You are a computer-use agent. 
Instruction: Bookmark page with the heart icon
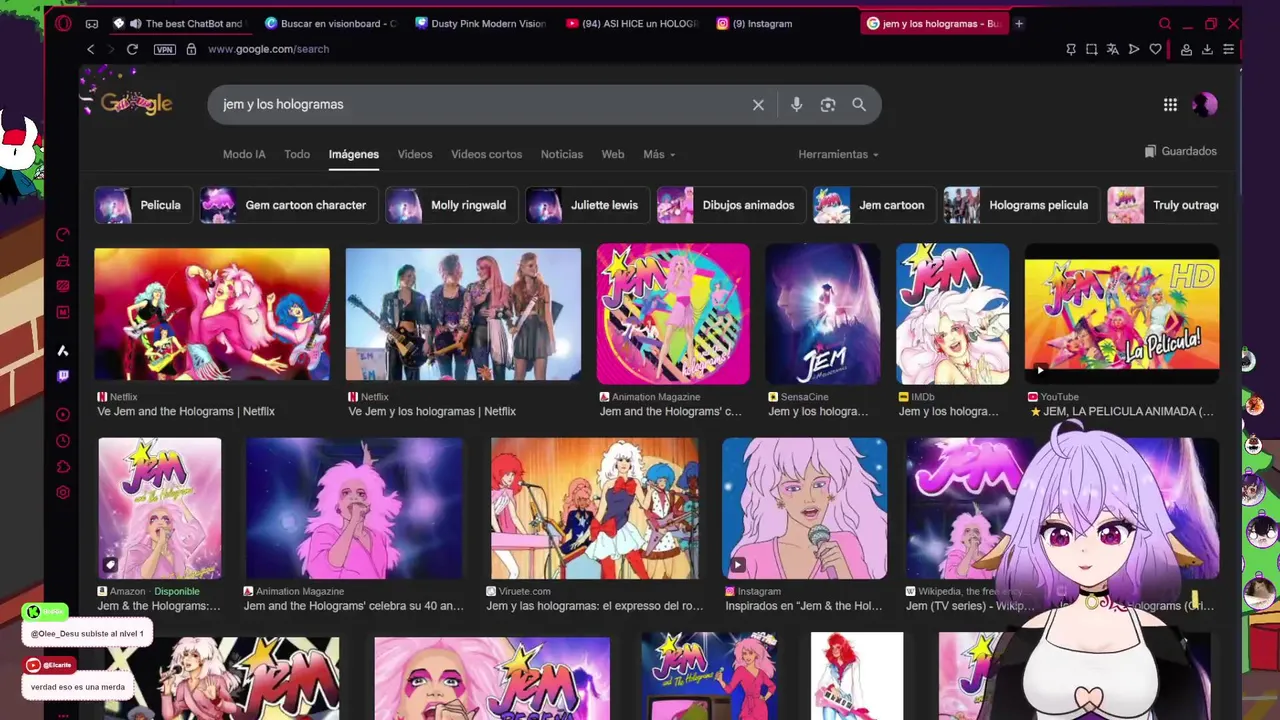point(1155,49)
